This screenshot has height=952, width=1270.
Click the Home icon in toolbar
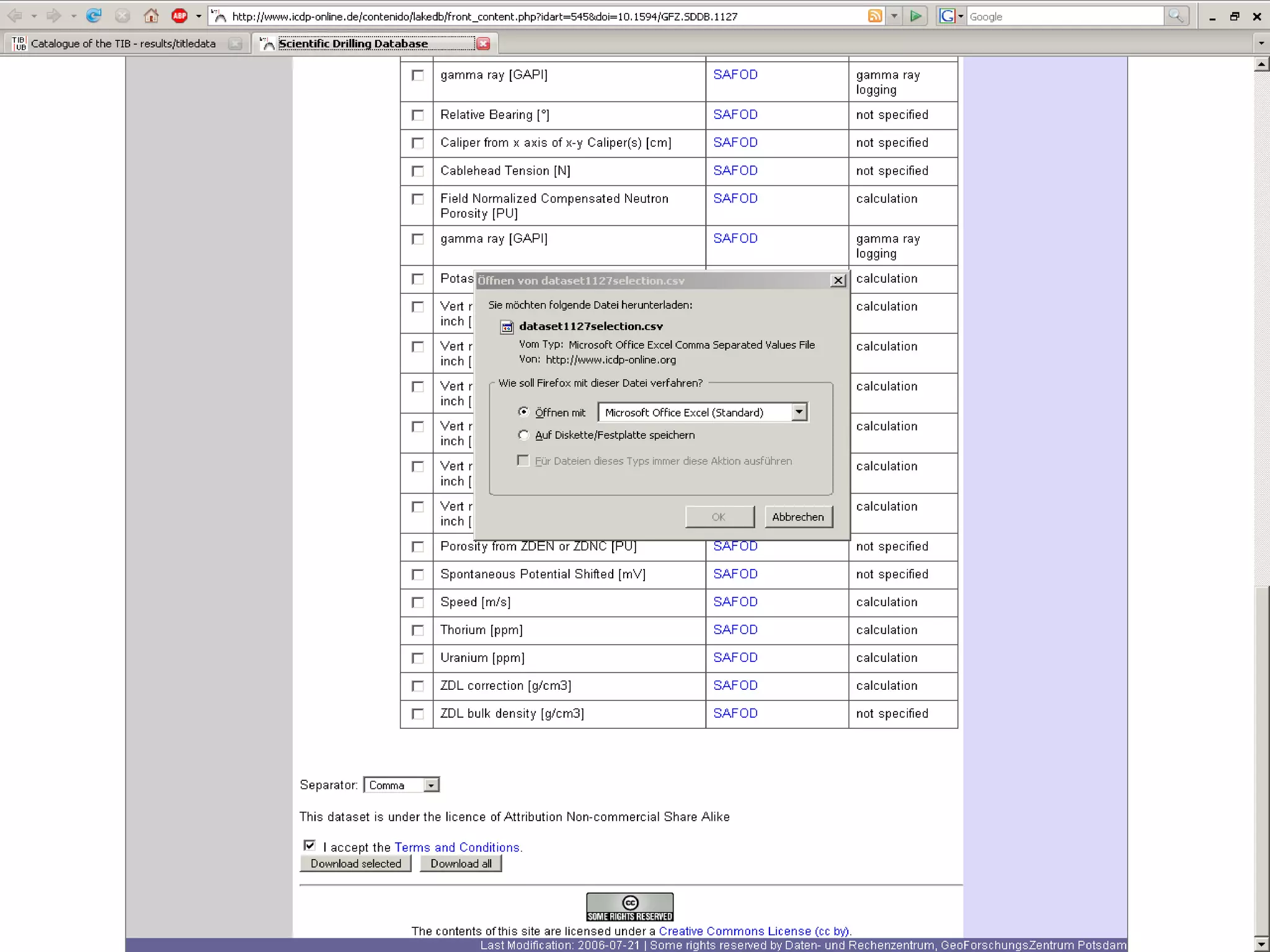[x=151, y=16]
